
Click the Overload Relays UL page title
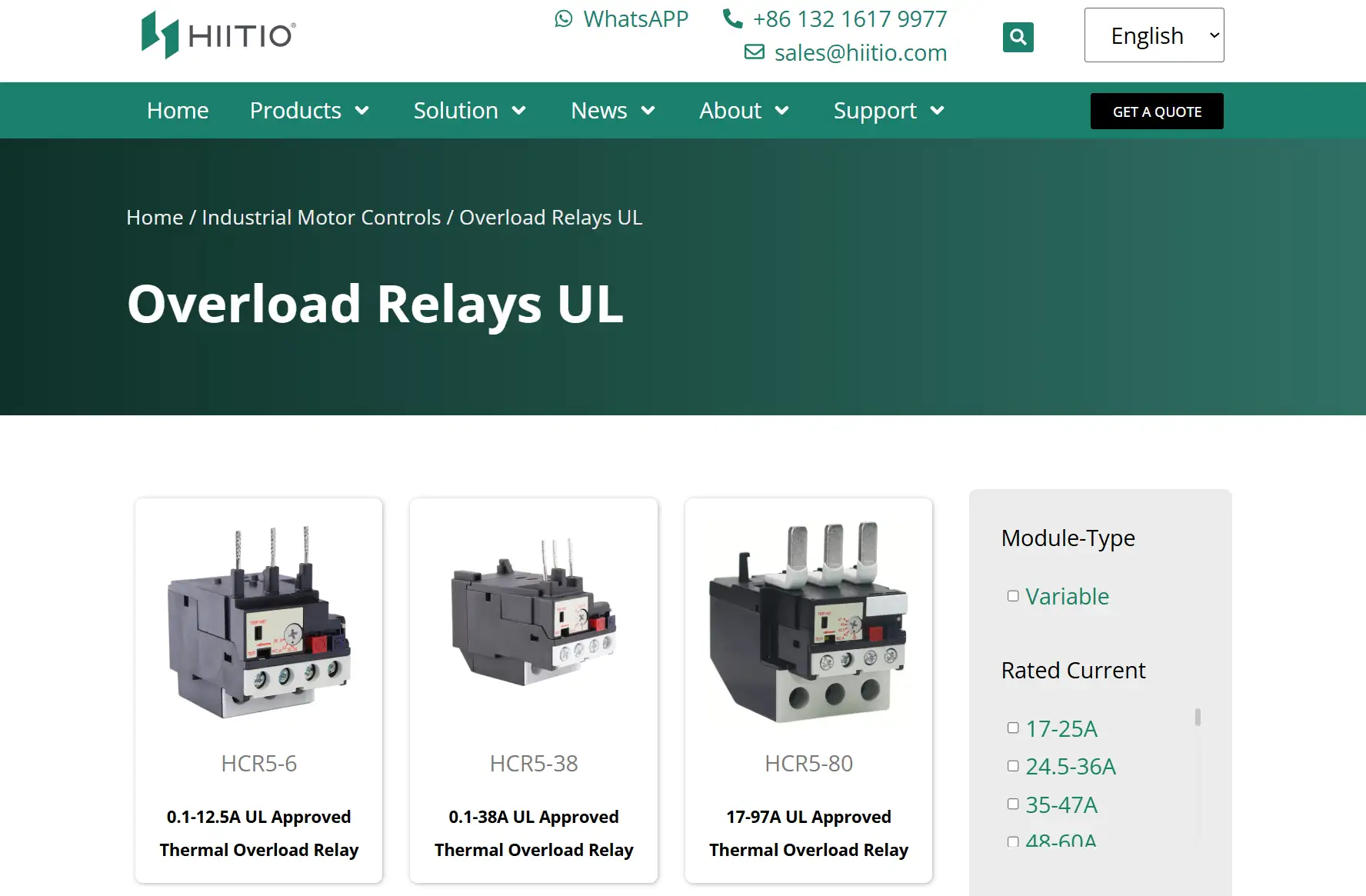point(375,305)
